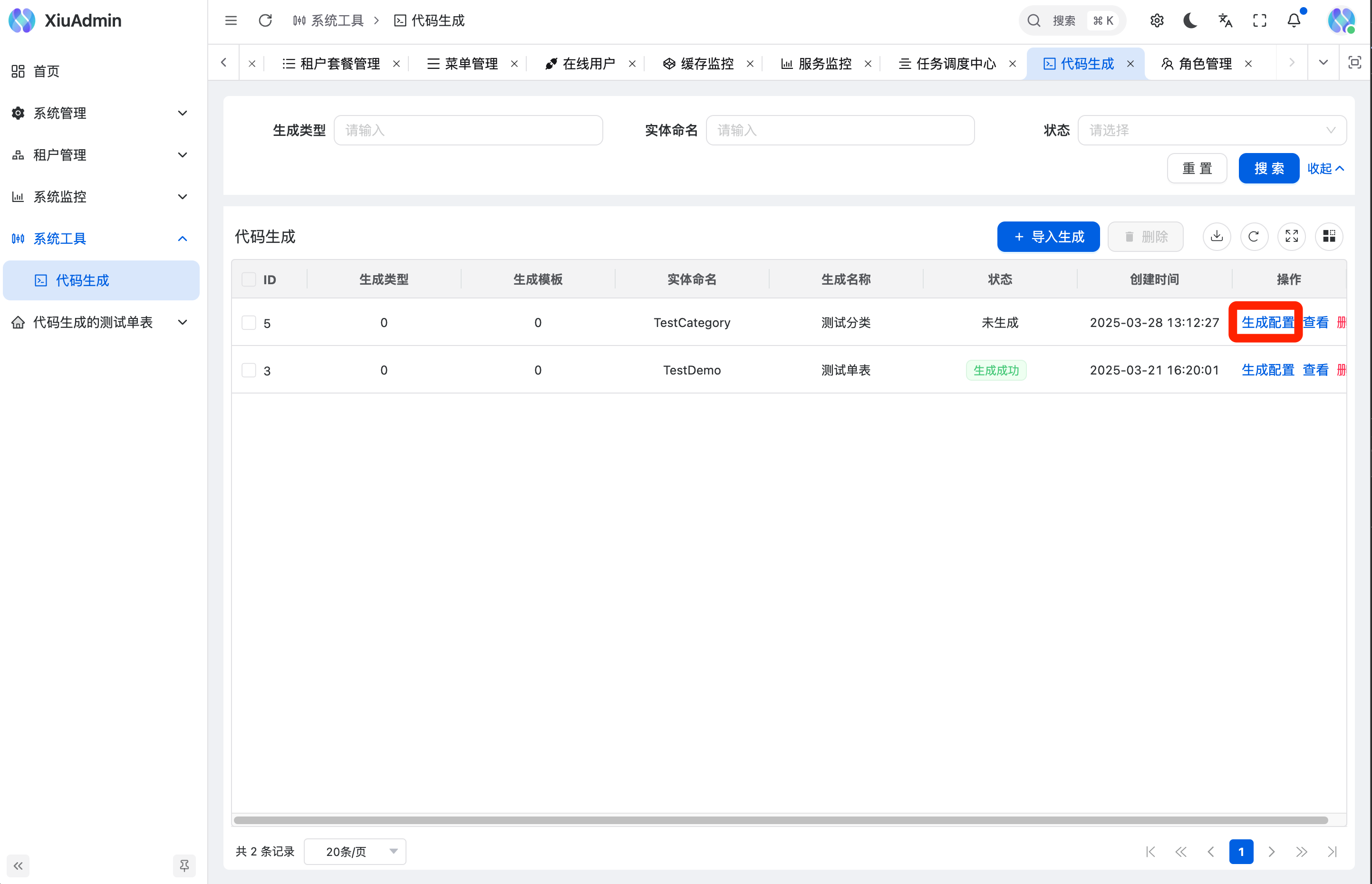The width and height of the screenshot is (1372, 884).
Task: Check the checkbox for row ID 3
Action: [249, 370]
